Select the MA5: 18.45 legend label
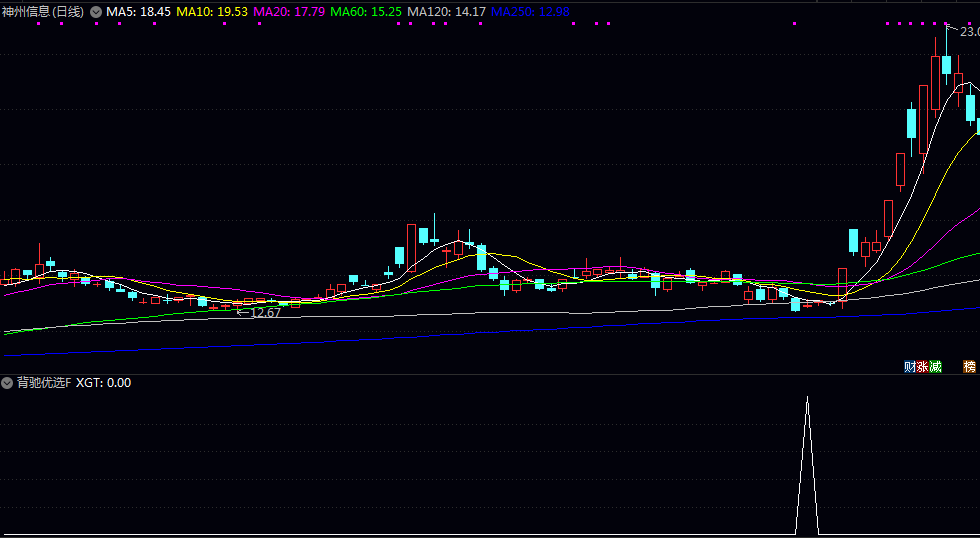The width and height of the screenshot is (980, 538). click(139, 11)
